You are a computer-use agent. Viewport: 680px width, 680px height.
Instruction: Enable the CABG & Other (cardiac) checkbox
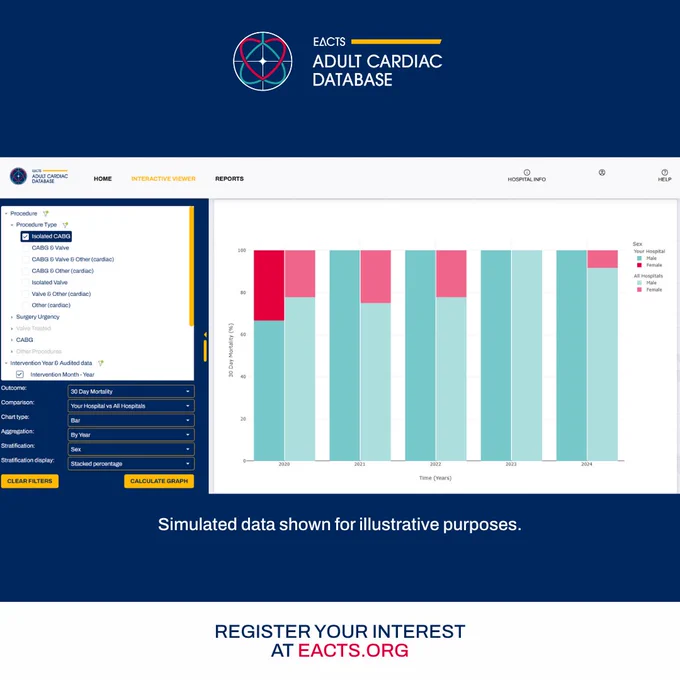pyautogui.click(x=26, y=271)
